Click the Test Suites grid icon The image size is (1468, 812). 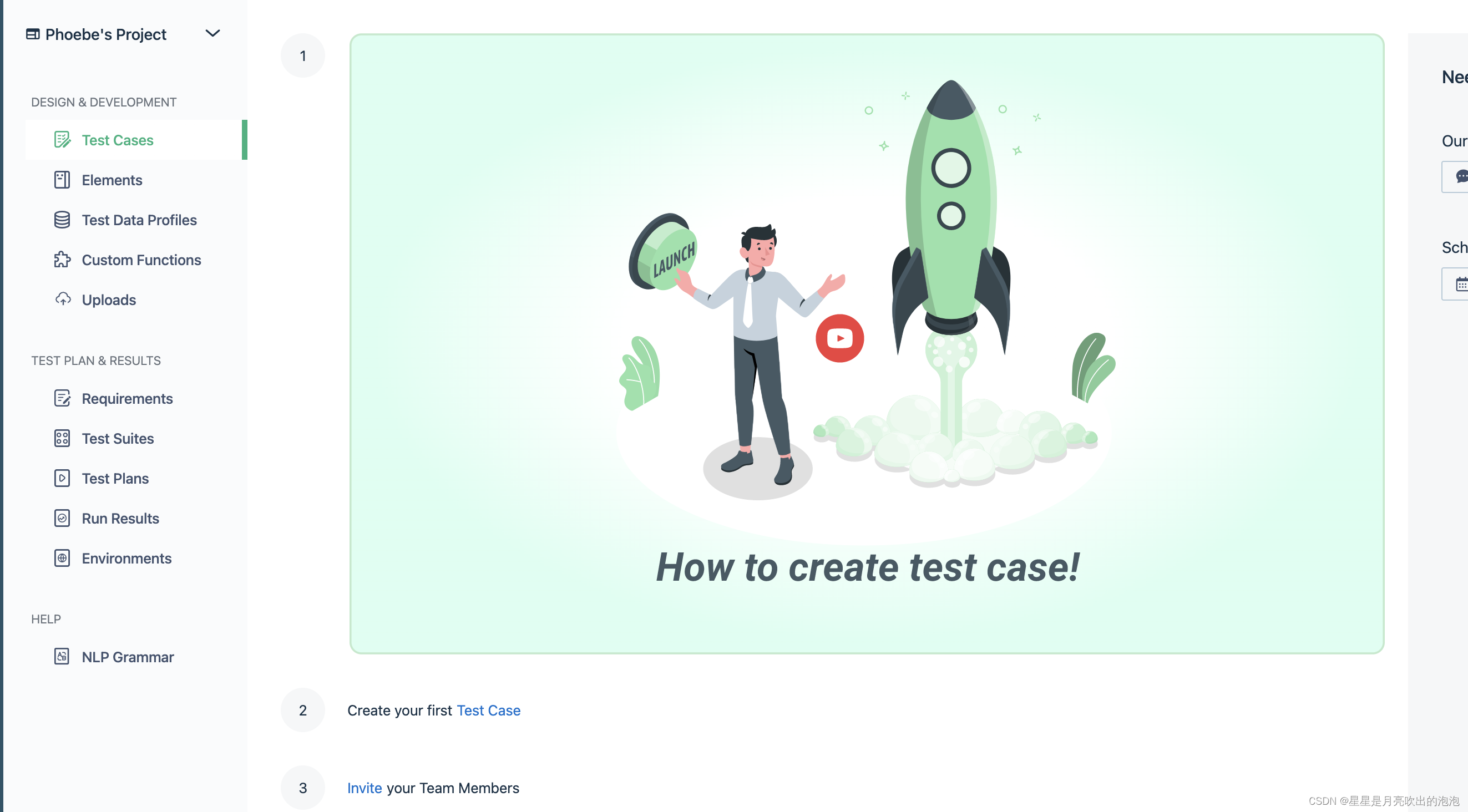[62, 438]
